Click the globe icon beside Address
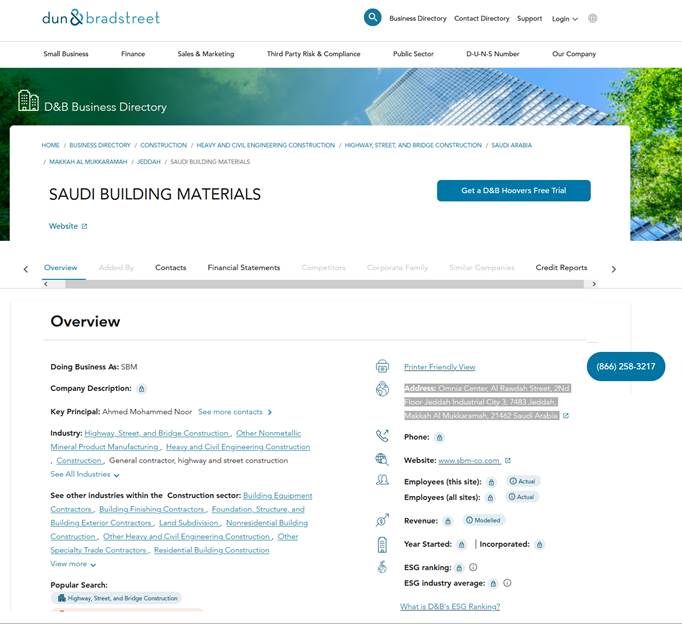Screen dimensions: 682x624 382,389
